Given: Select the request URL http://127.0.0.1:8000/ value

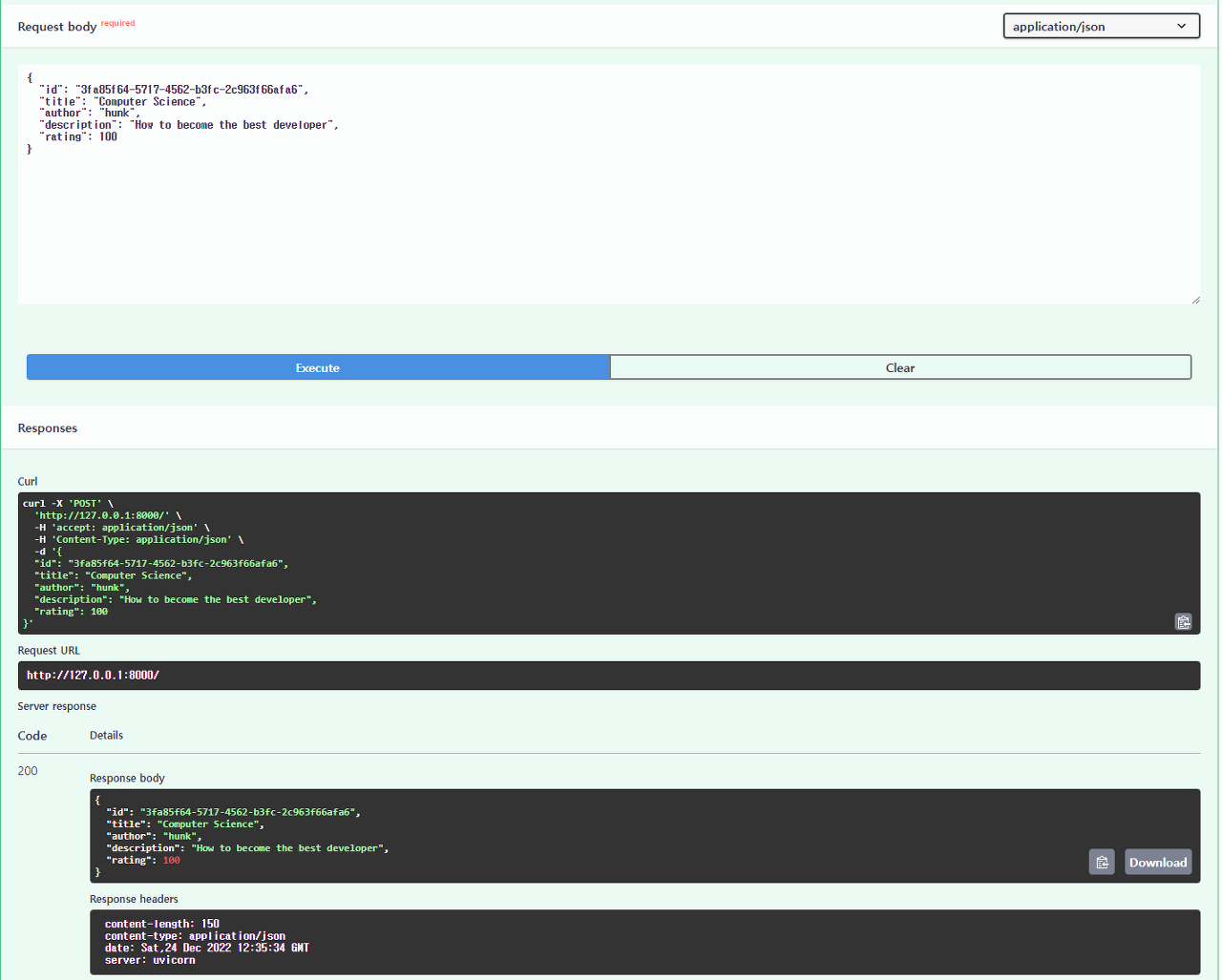Looking at the screenshot, I should [x=93, y=676].
